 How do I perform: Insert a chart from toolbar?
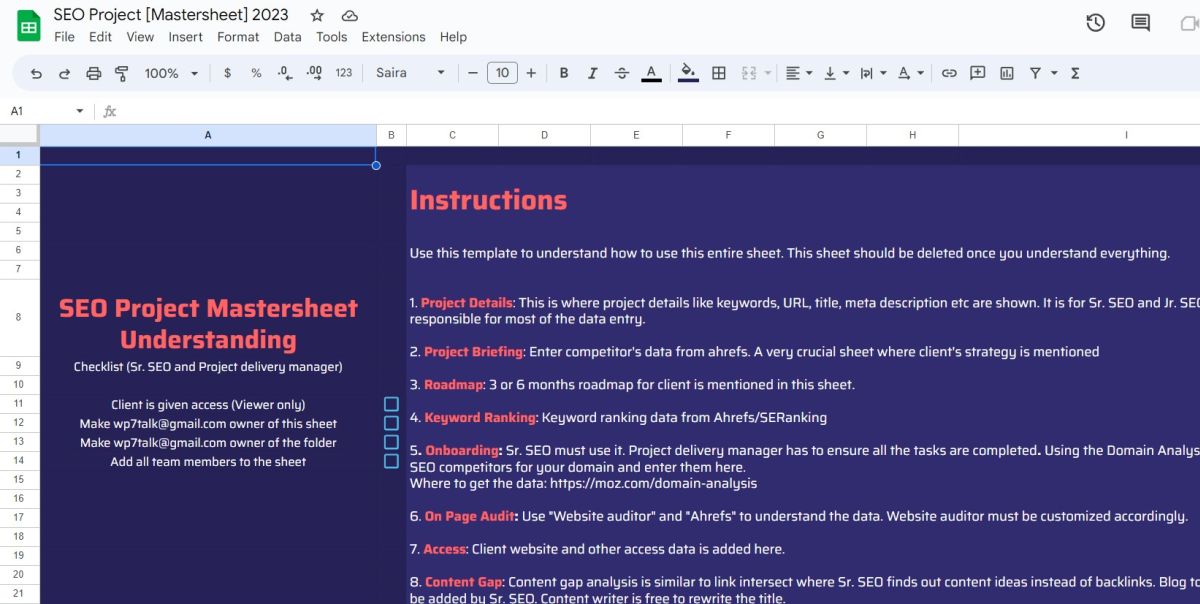[x=1006, y=73]
